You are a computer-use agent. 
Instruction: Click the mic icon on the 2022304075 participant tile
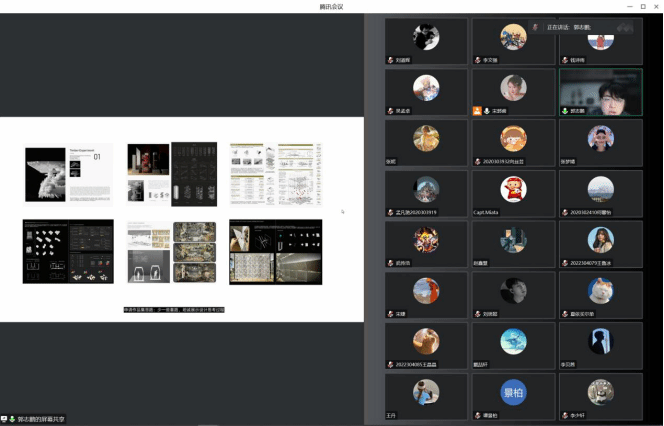[x=565, y=264]
